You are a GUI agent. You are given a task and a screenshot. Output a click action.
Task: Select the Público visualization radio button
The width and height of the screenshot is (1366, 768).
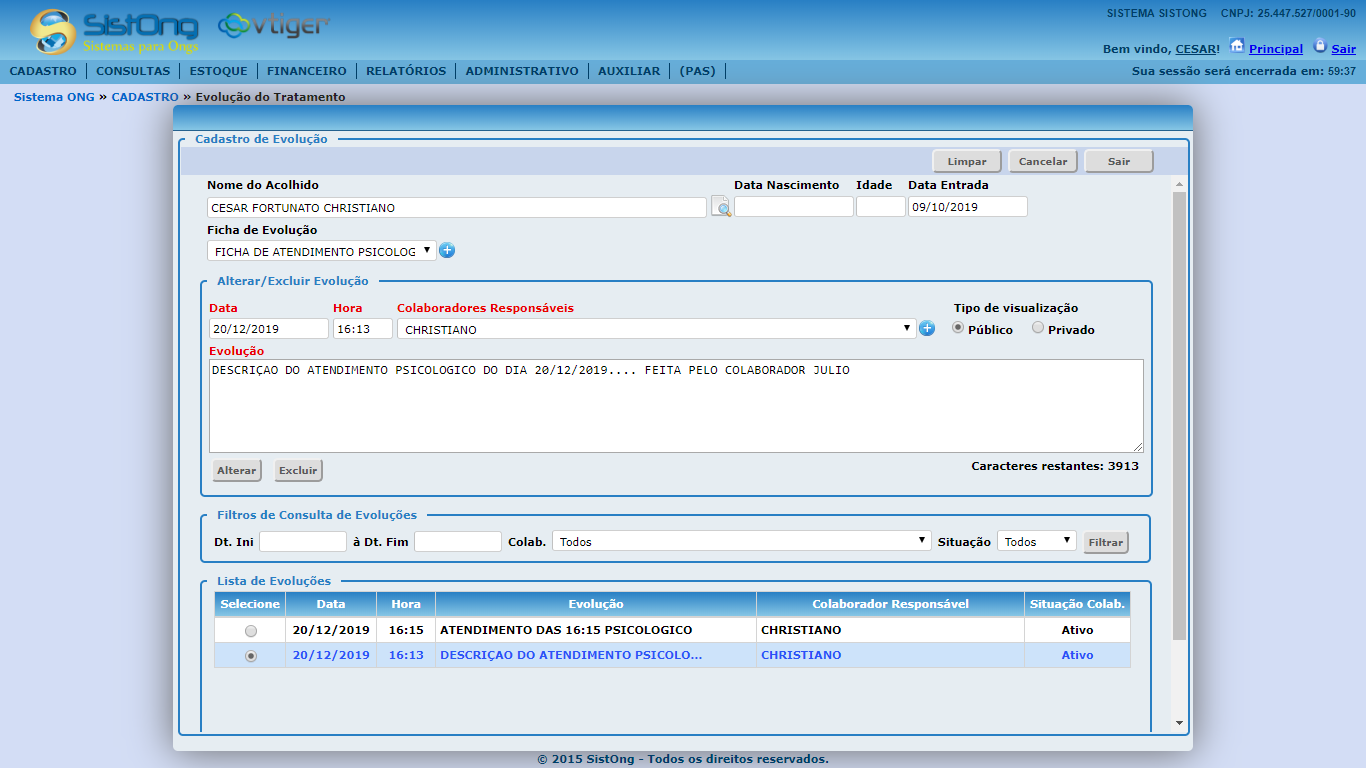pos(958,328)
